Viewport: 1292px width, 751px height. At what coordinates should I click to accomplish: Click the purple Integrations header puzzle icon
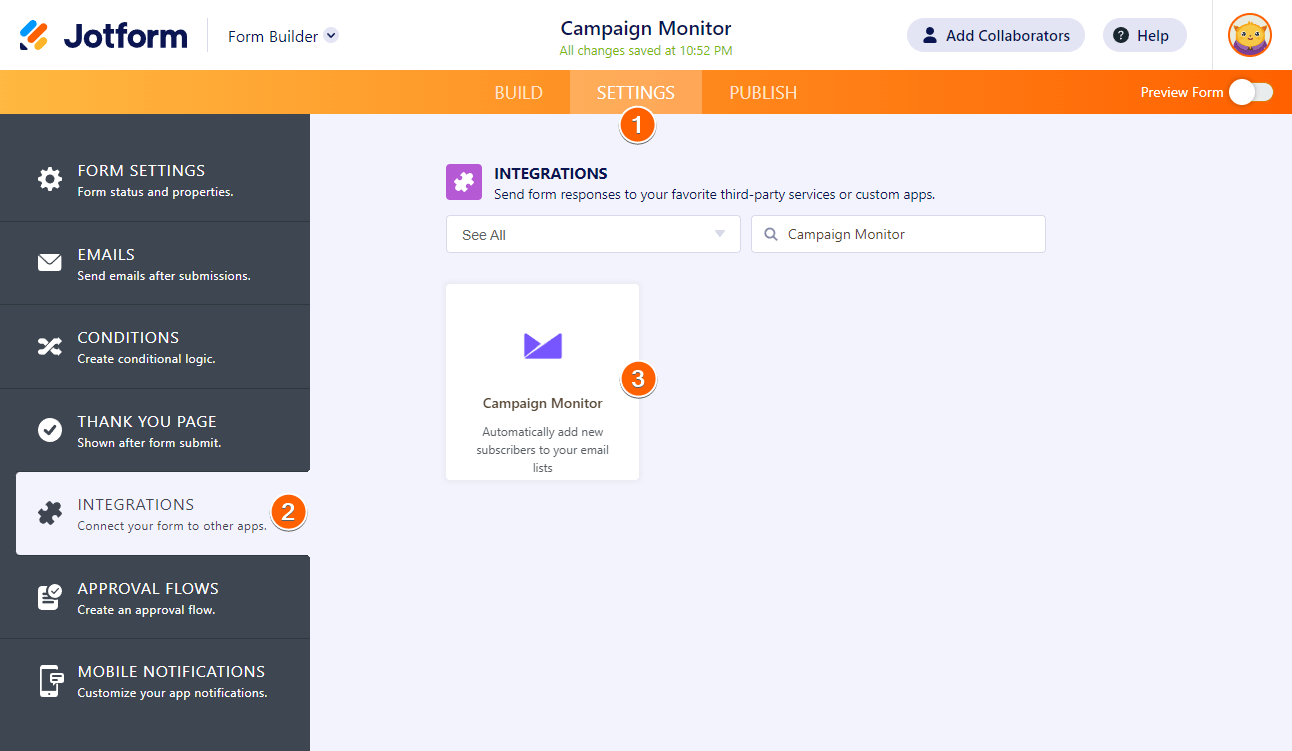tap(464, 183)
